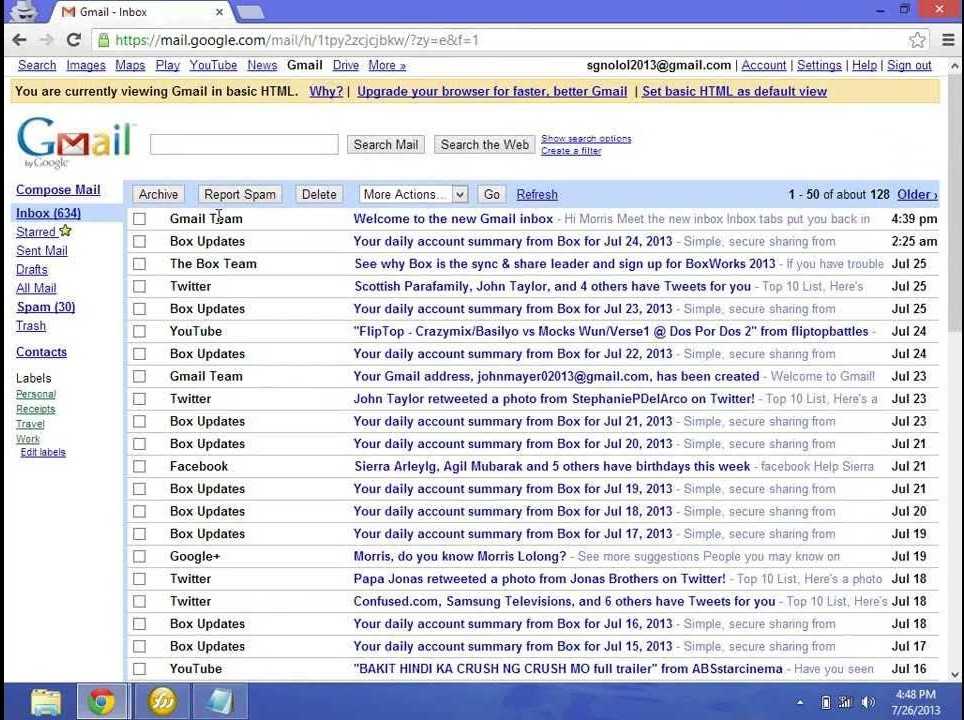This screenshot has height=720, width=964.
Task: Click the Compose Mail link
Action: click(58, 190)
